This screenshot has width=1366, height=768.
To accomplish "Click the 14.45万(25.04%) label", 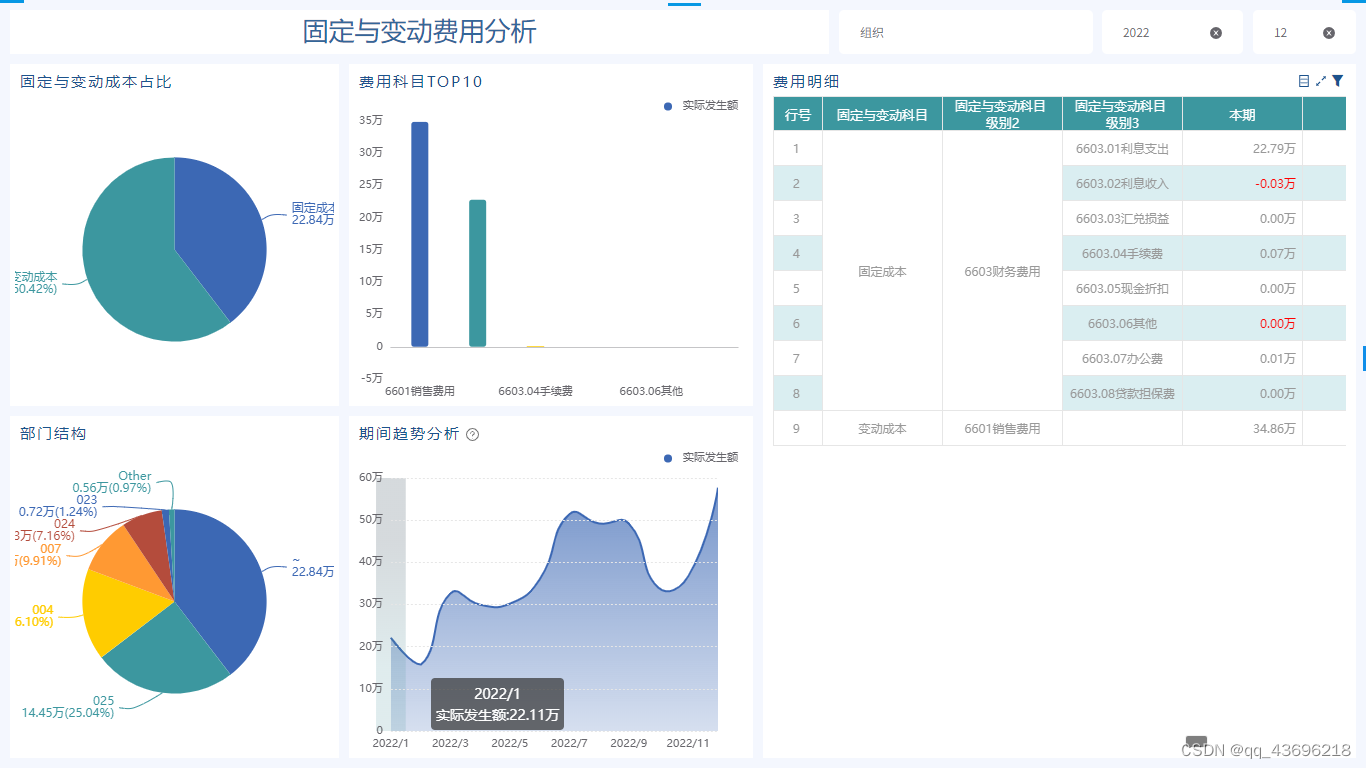I will pyautogui.click(x=68, y=713).
